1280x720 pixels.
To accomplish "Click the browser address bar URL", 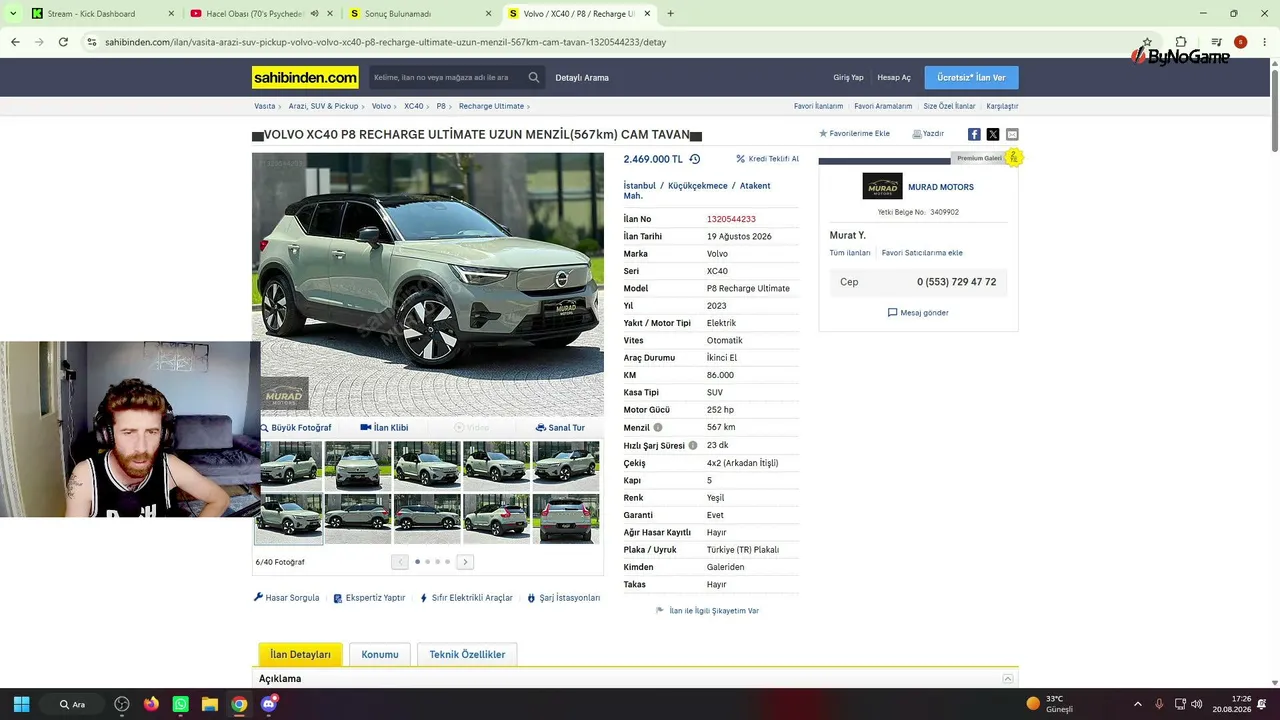I will 385,42.
